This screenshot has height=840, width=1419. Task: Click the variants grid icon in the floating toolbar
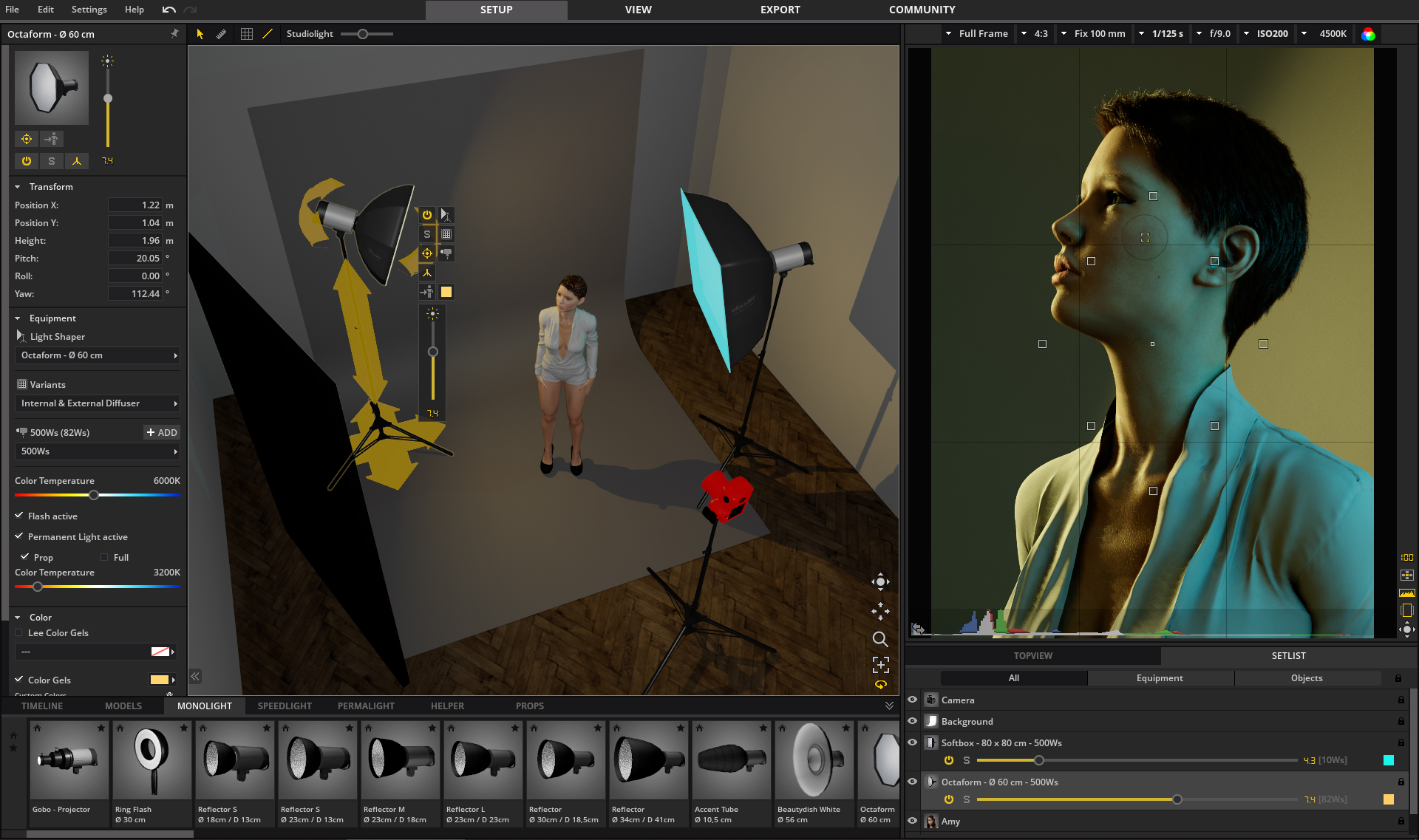click(446, 234)
